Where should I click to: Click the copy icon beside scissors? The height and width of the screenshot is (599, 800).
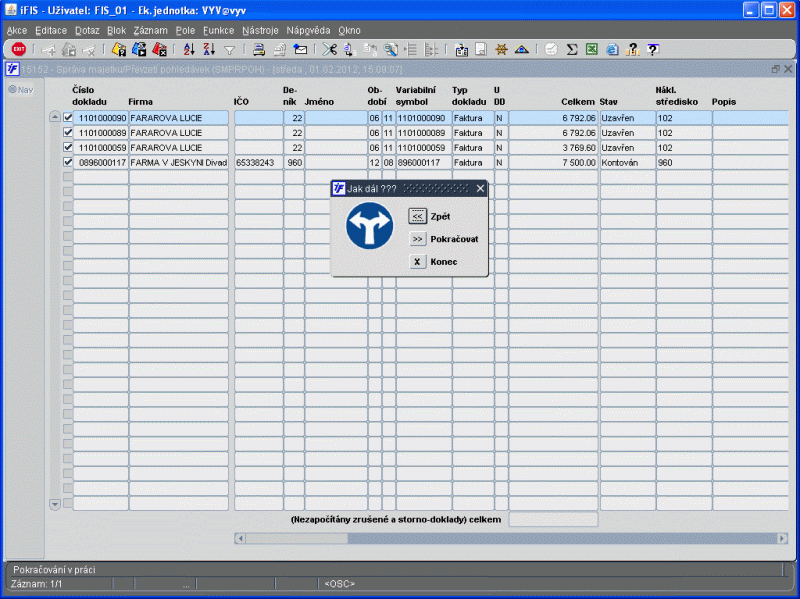[349, 49]
